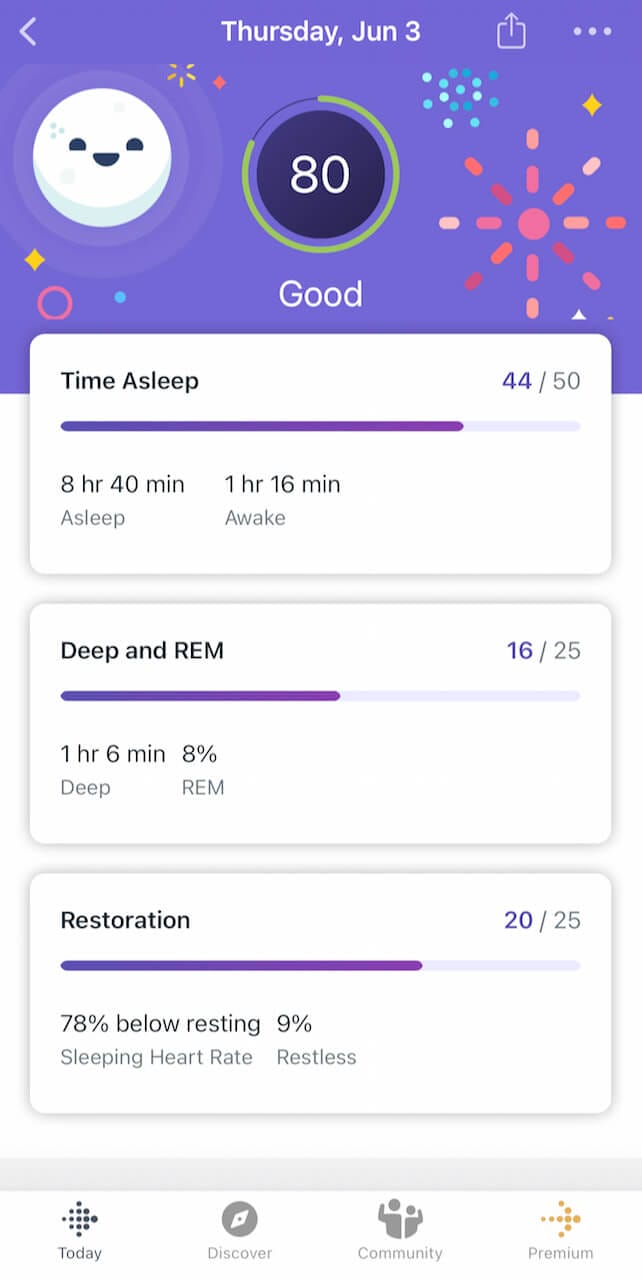Tap the sleep score 80 circle
This screenshot has width=642, height=1280.
tap(320, 175)
